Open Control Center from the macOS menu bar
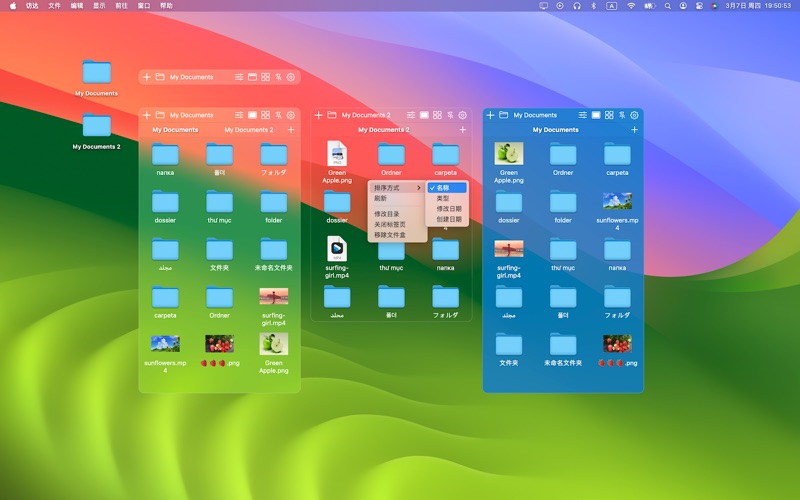Screen dimensions: 800x500 (698, 6)
